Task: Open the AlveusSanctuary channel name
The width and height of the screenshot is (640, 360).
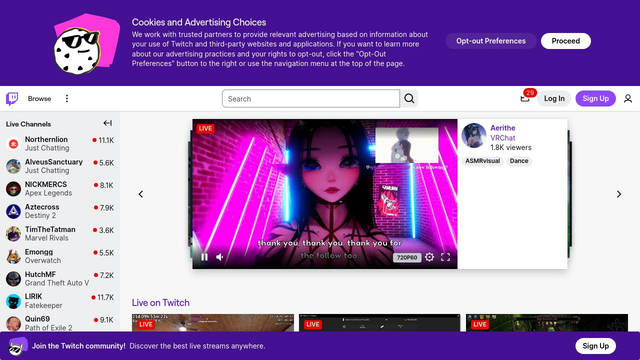Action: tap(53, 162)
